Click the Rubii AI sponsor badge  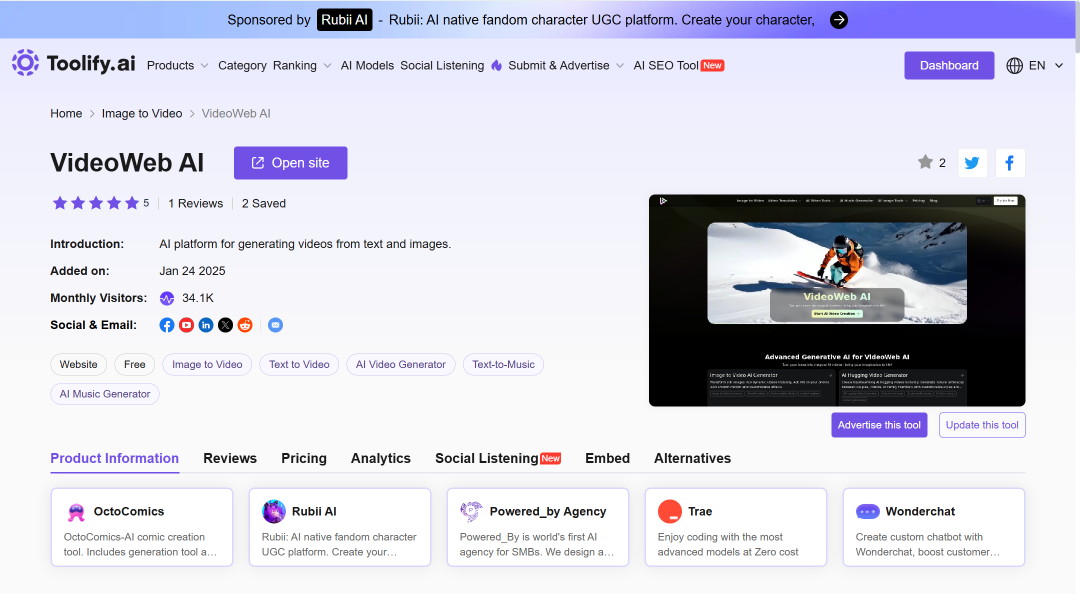pyautogui.click(x=344, y=20)
